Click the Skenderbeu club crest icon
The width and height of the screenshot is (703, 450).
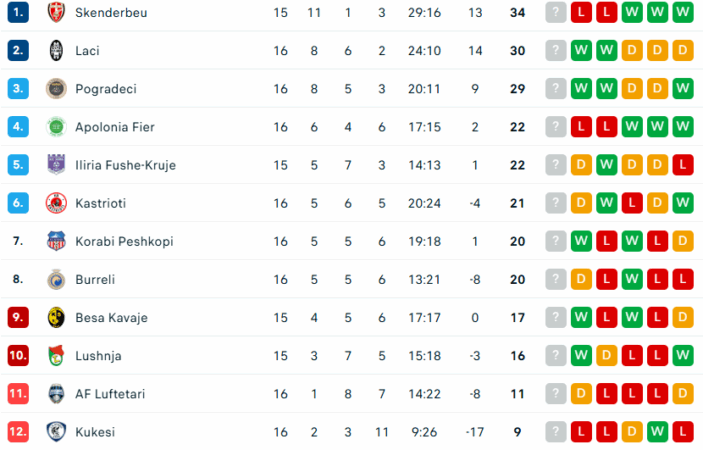56,12
